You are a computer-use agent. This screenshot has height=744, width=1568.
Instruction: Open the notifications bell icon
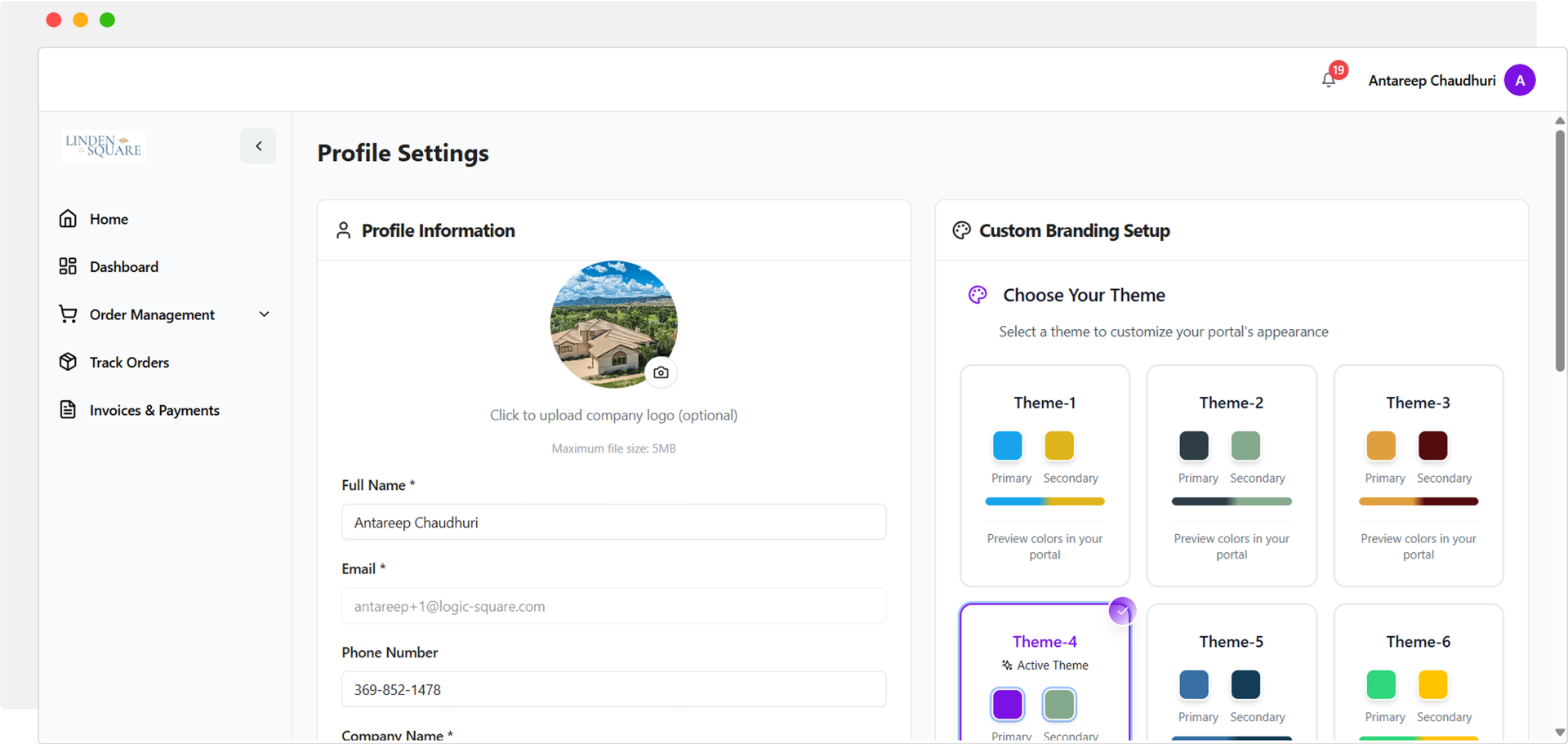pos(1329,80)
